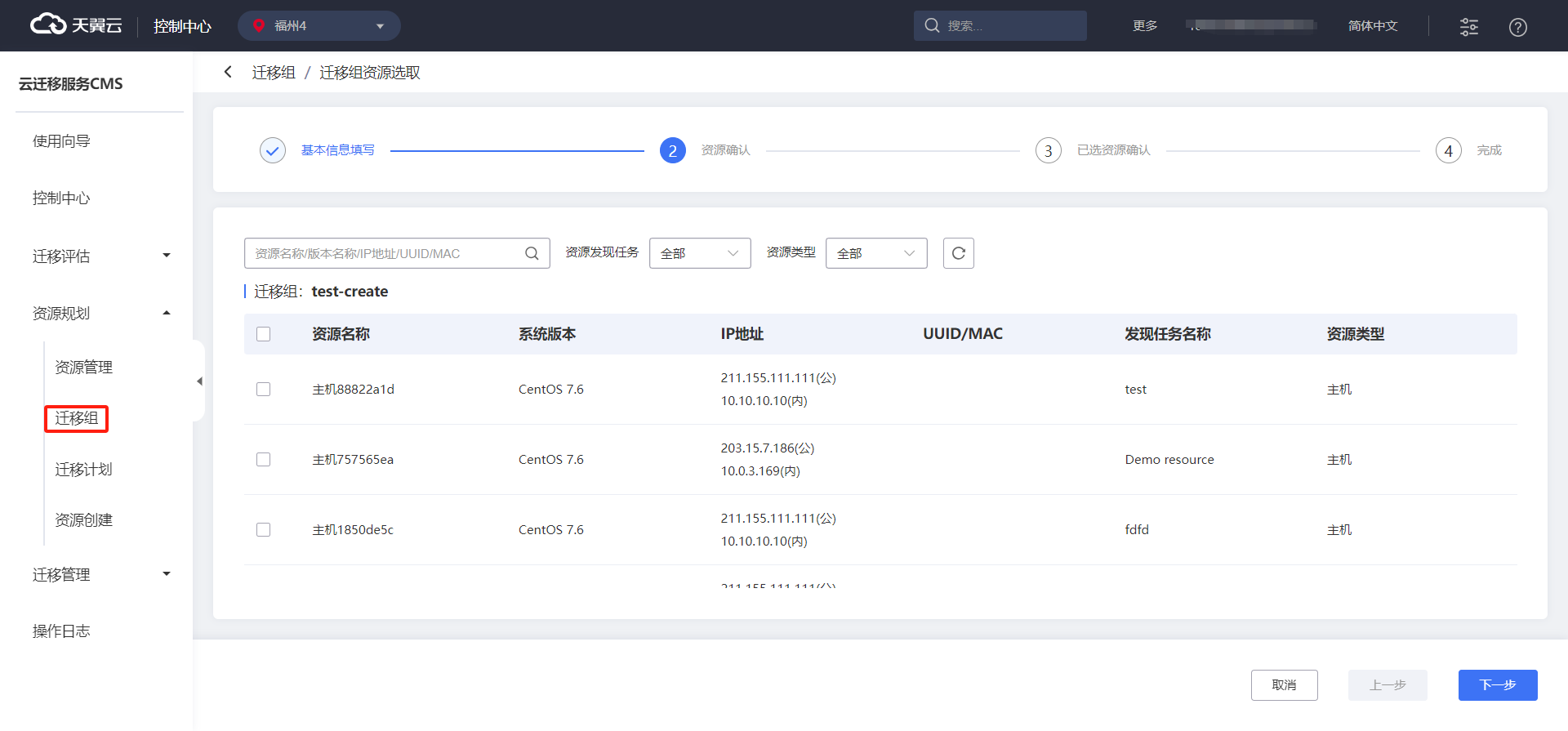The height and width of the screenshot is (731, 1568).
Task: Open the settings sliders icon in header
Action: click(1468, 27)
